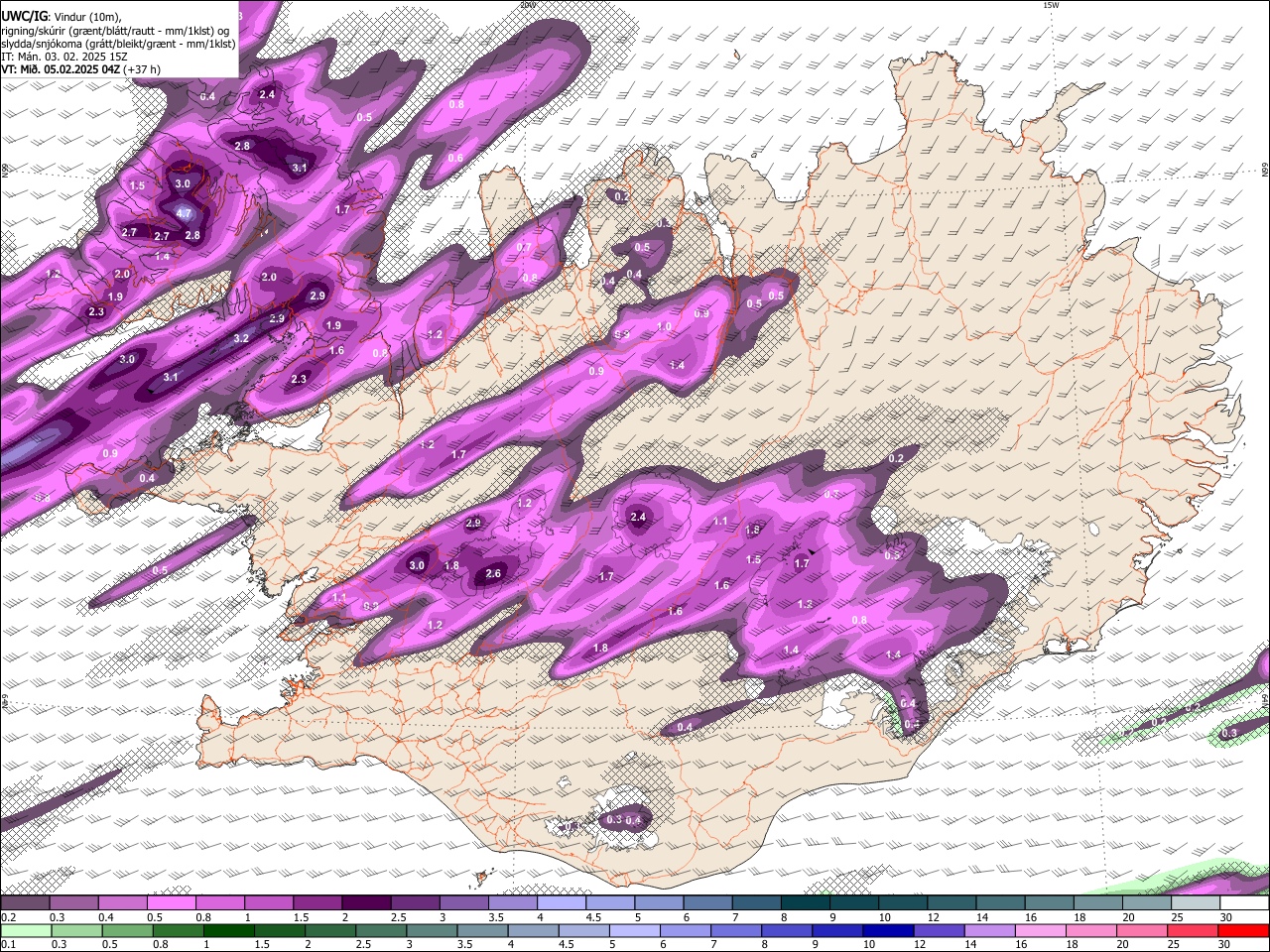Click the 0.6 precipitation value on the map
Screen dimensions: 1270x952
(x=455, y=158)
